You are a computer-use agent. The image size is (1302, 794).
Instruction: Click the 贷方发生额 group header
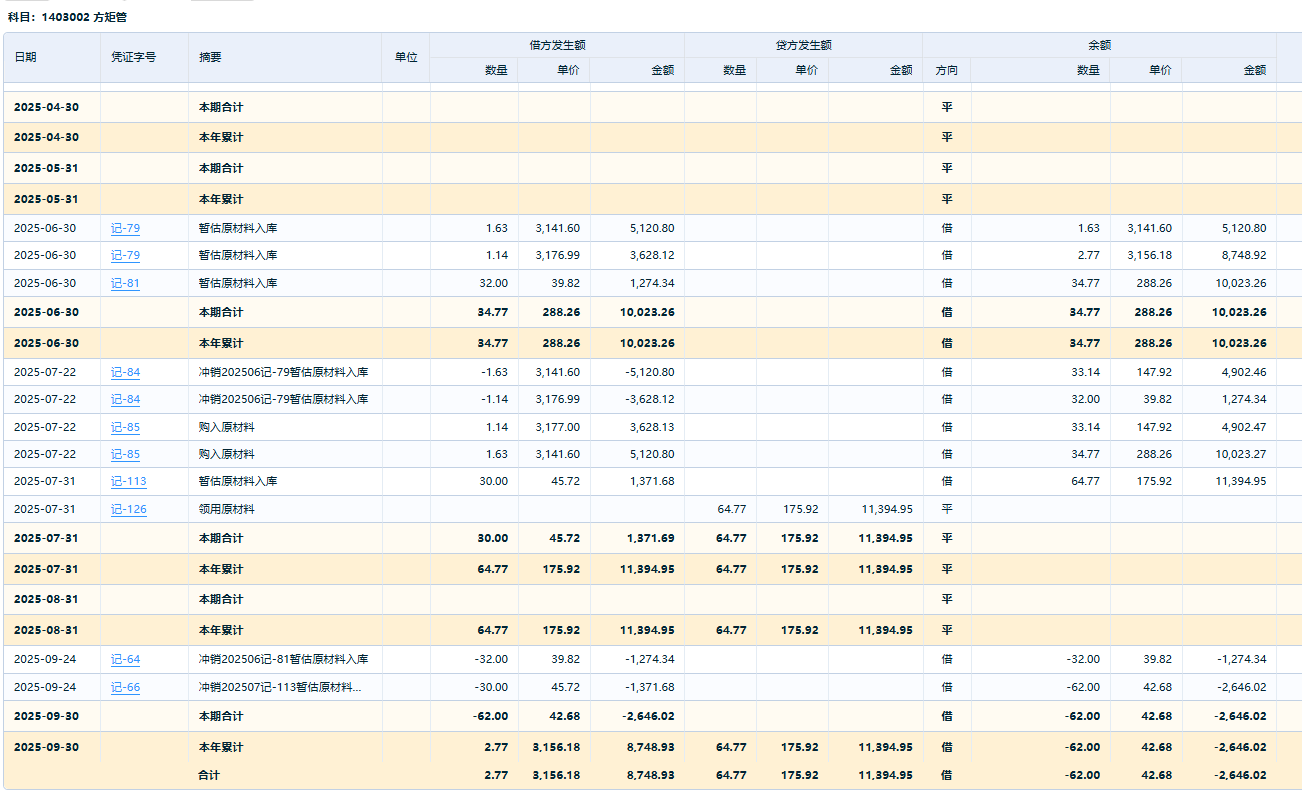tap(803, 45)
